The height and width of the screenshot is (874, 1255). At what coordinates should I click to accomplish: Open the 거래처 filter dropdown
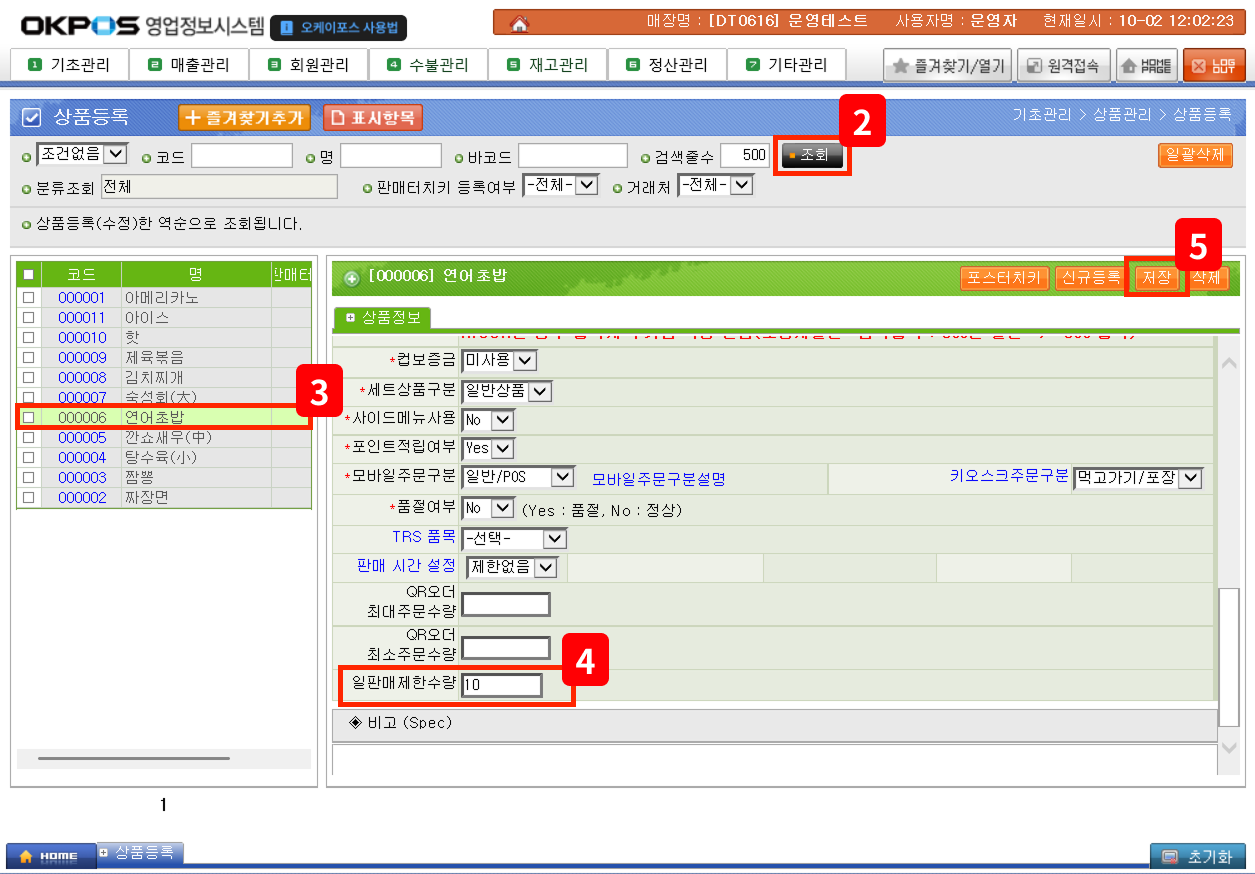[x=741, y=185]
